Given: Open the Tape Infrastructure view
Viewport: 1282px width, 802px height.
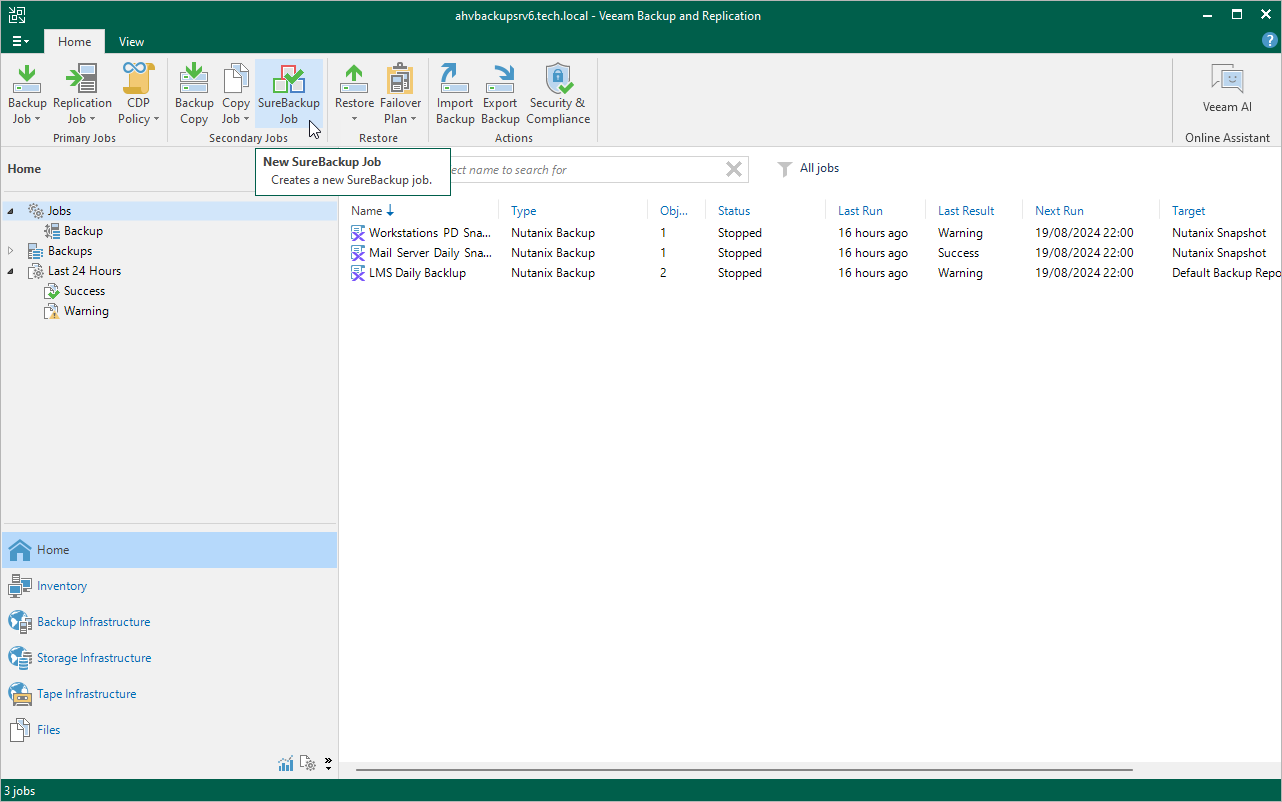Looking at the screenshot, I should coord(169,694).
